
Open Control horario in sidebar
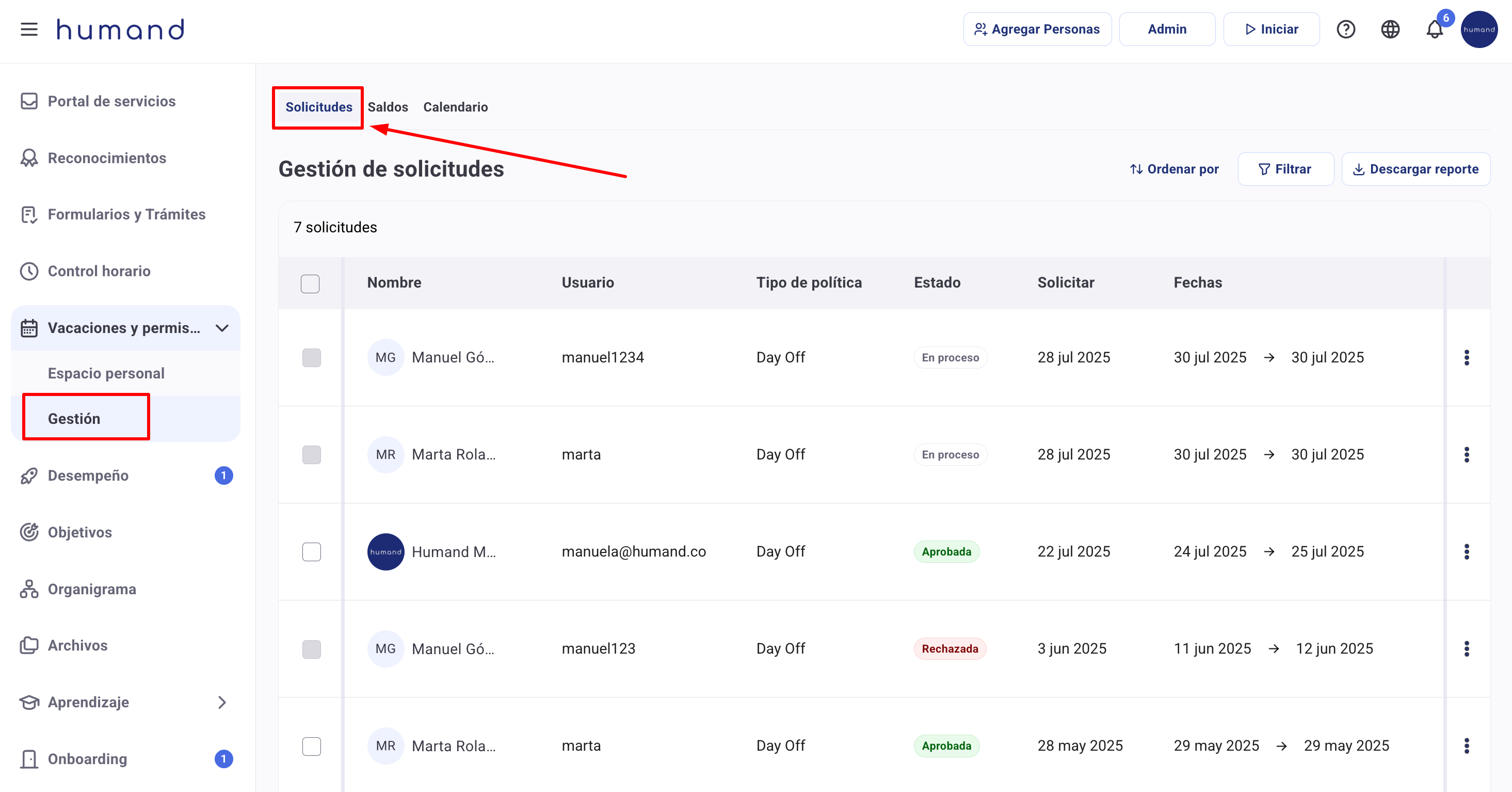(99, 271)
